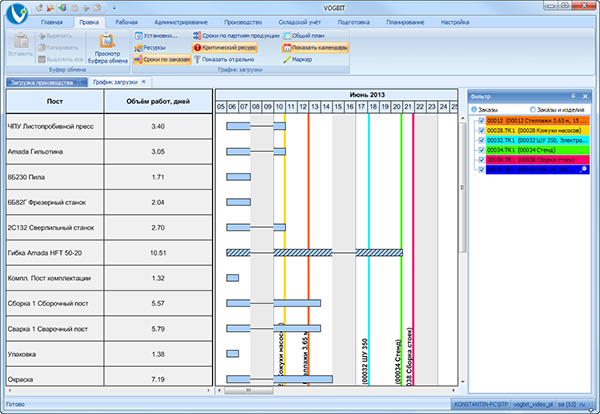
Task: Click the Окраска row Gantt bar
Action: pos(279,379)
